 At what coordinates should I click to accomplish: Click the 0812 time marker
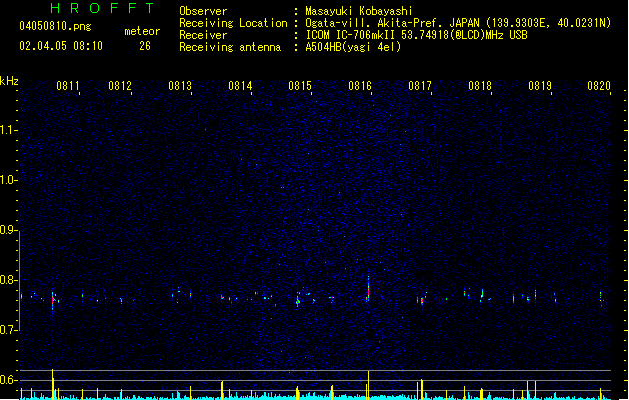pyautogui.click(x=120, y=86)
